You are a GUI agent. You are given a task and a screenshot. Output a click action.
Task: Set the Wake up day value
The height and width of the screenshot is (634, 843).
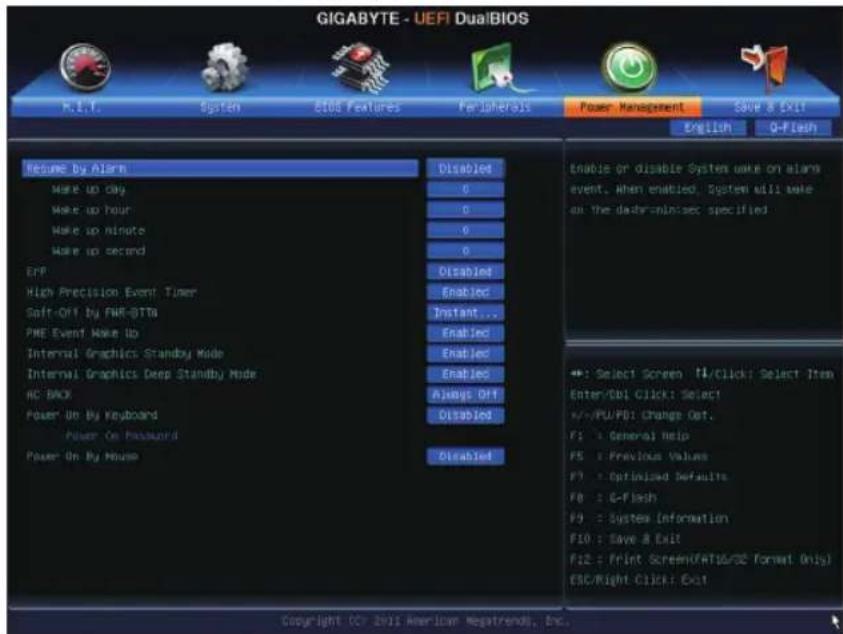point(465,189)
